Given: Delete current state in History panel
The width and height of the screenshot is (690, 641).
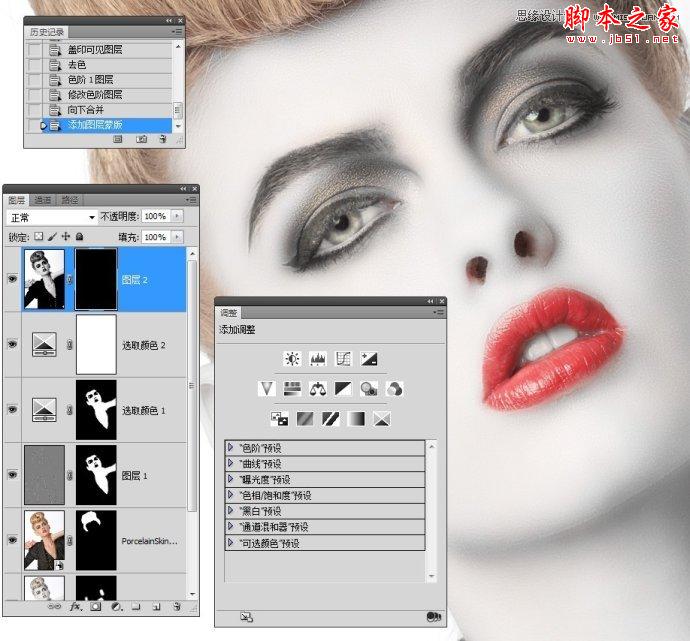Looking at the screenshot, I should point(163,139).
